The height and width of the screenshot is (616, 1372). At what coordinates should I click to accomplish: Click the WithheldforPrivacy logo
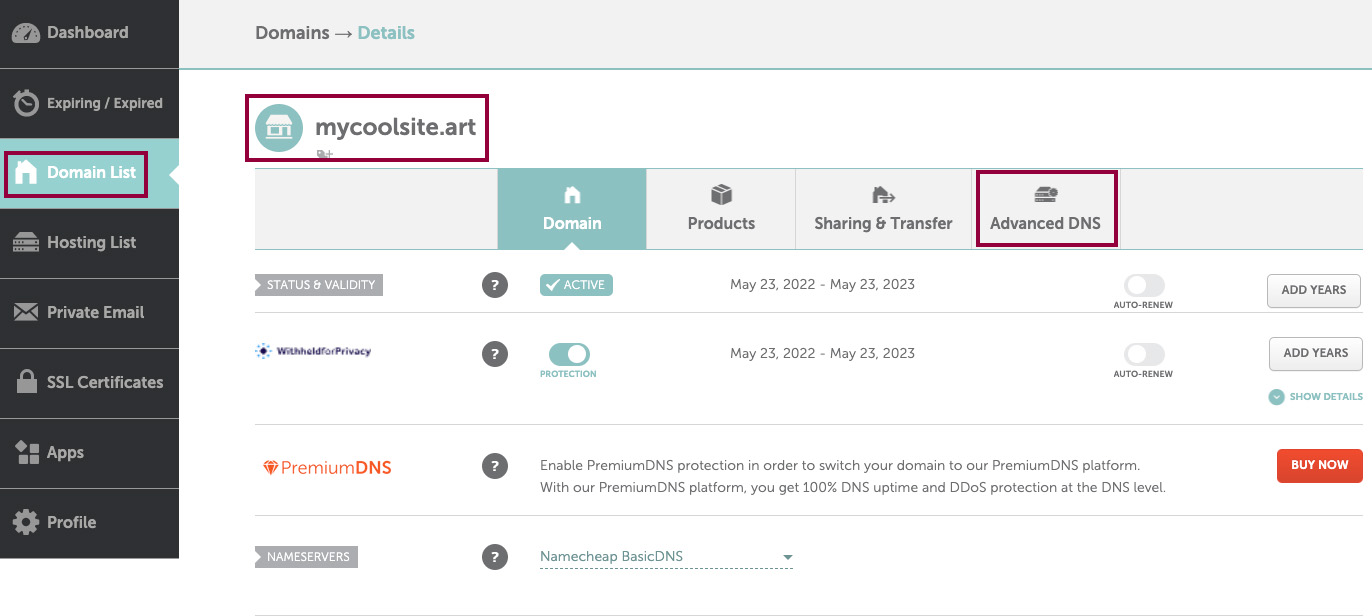point(313,351)
